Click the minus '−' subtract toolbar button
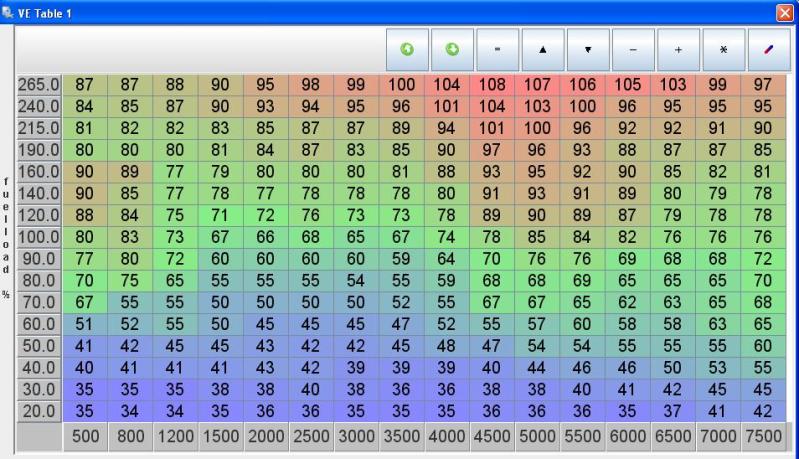The image size is (799, 459). click(x=633, y=49)
